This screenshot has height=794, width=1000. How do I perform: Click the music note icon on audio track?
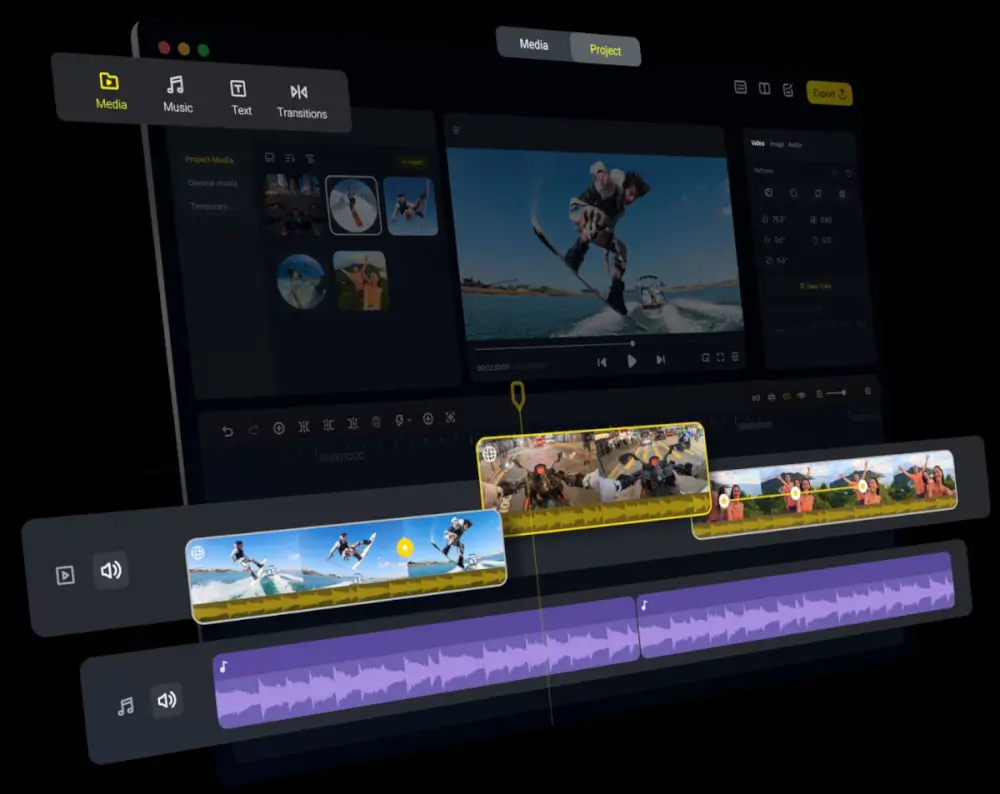coord(125,707)
